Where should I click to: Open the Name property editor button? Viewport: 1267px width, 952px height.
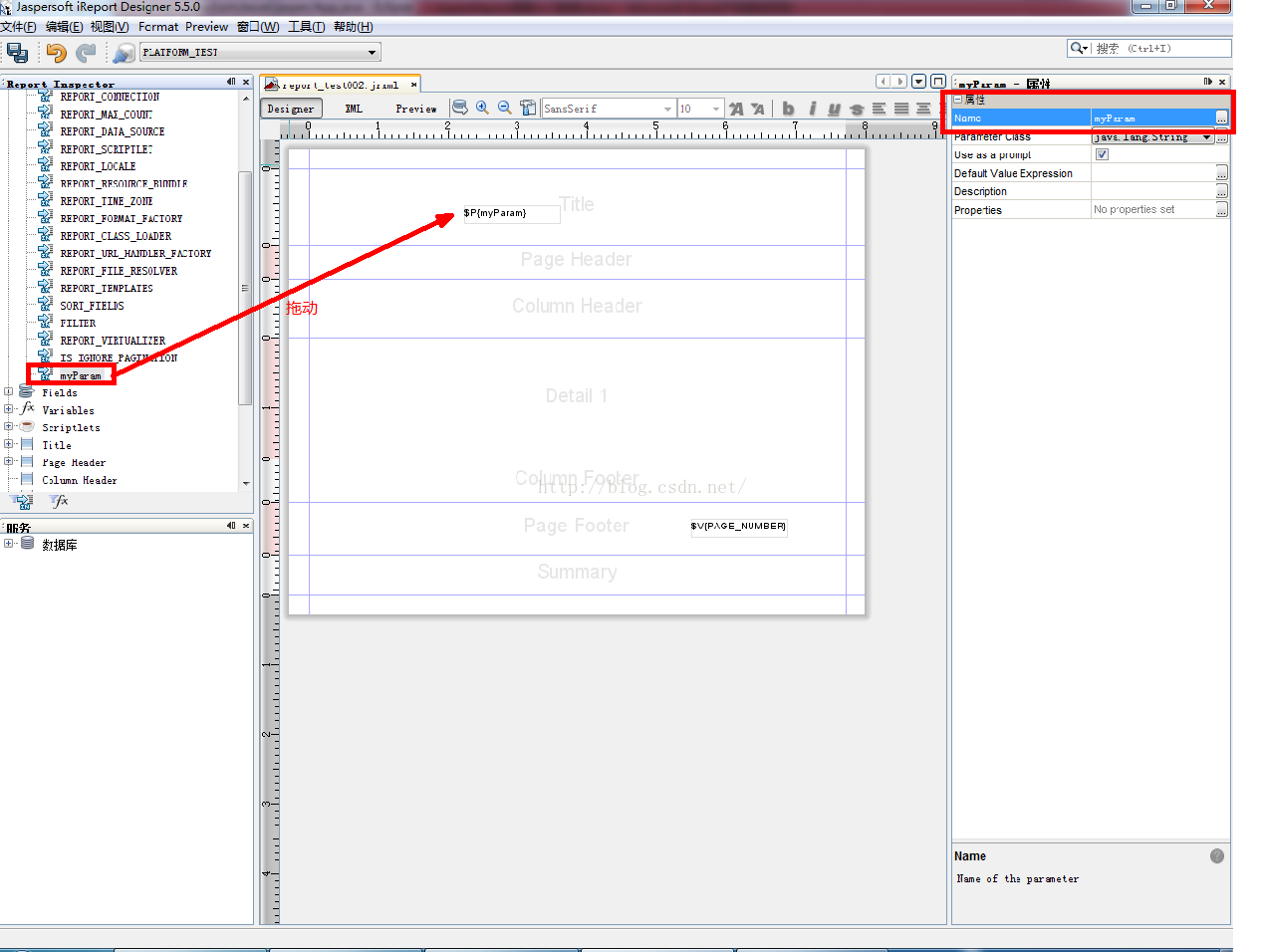click(x=1221, y=119)
